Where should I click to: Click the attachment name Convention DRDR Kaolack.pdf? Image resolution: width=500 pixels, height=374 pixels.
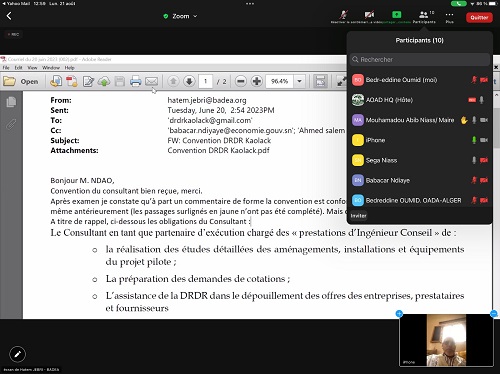coord(218,150)
